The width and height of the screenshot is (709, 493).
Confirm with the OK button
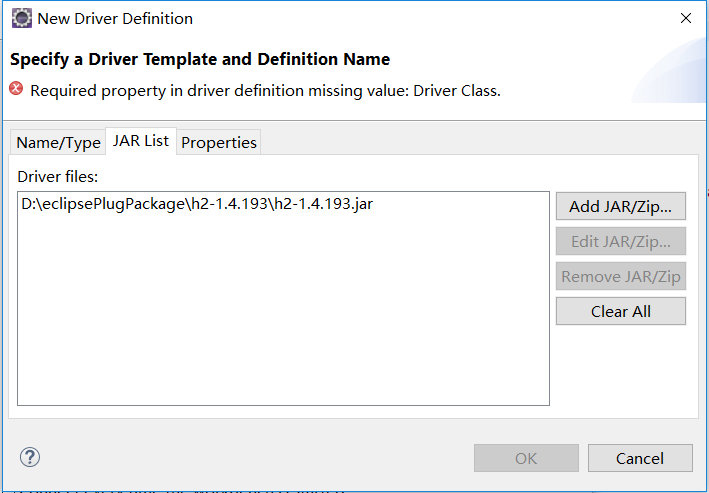525,458
